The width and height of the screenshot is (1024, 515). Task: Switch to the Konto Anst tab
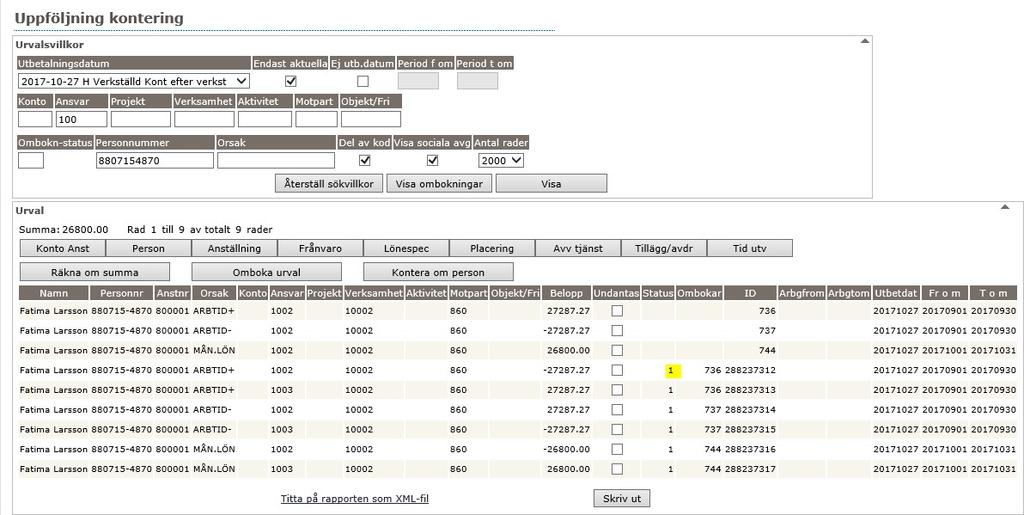click(63, 248)
